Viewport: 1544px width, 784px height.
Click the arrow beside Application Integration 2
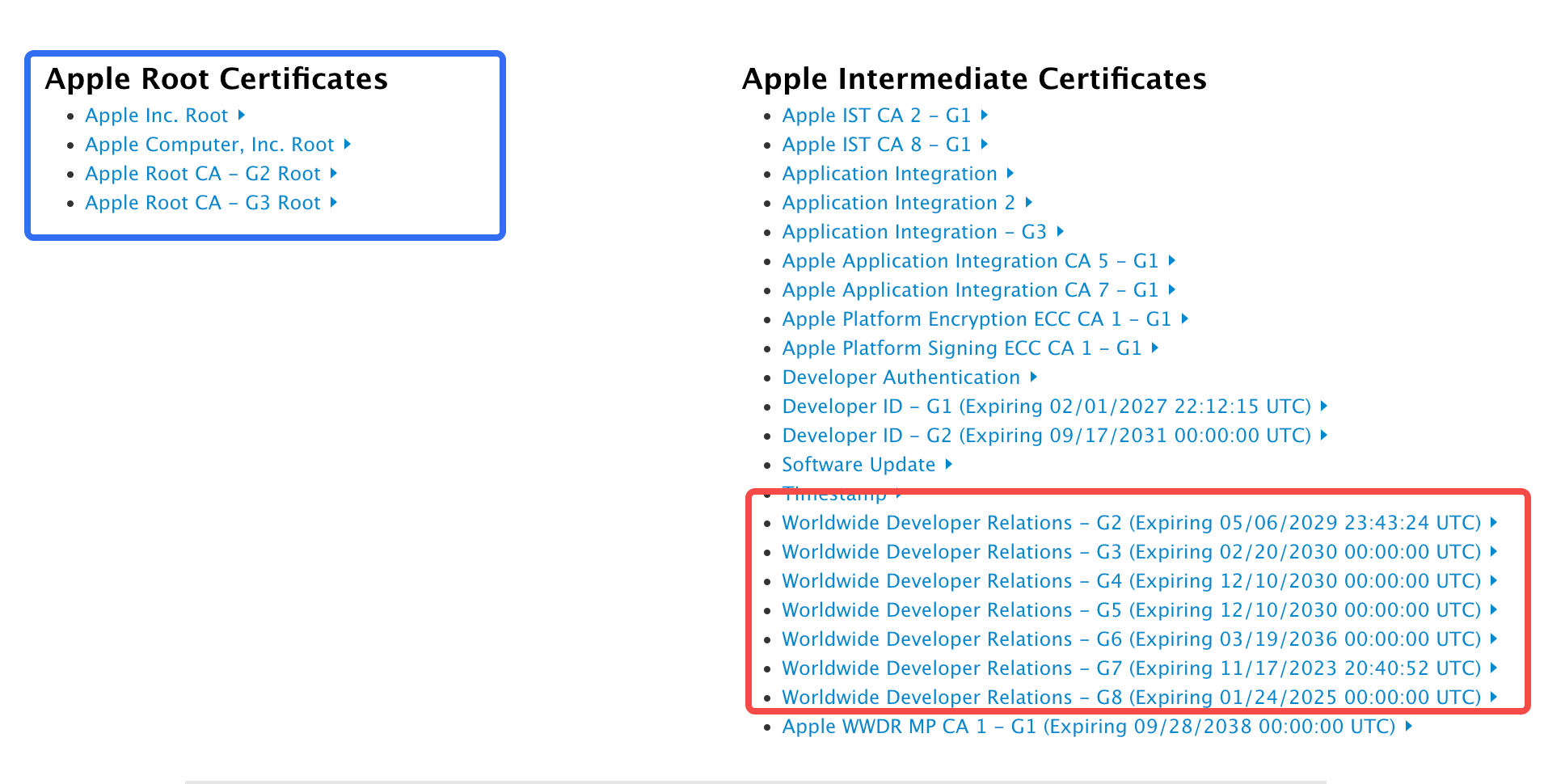click(1029, 203)
